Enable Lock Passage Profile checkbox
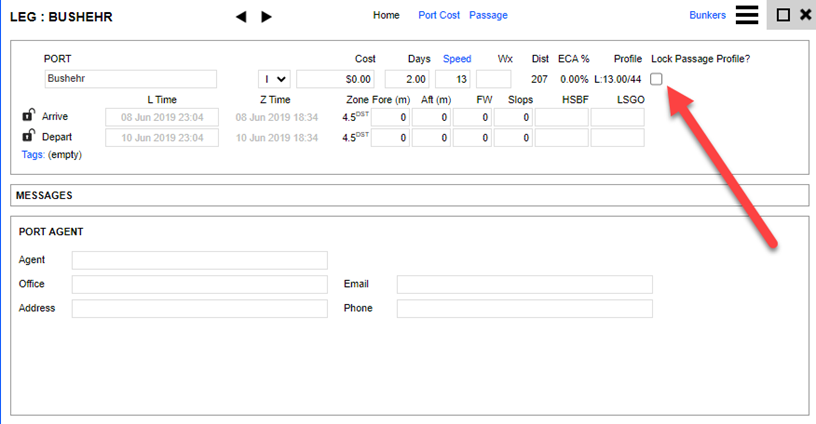 click(x=657, y=79)
